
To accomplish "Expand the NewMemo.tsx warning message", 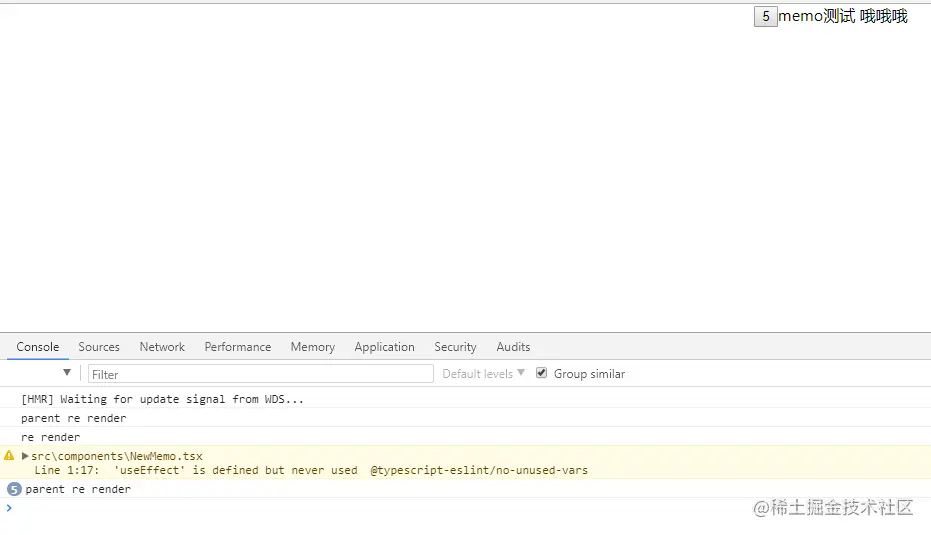I will (x=25, y=456).
